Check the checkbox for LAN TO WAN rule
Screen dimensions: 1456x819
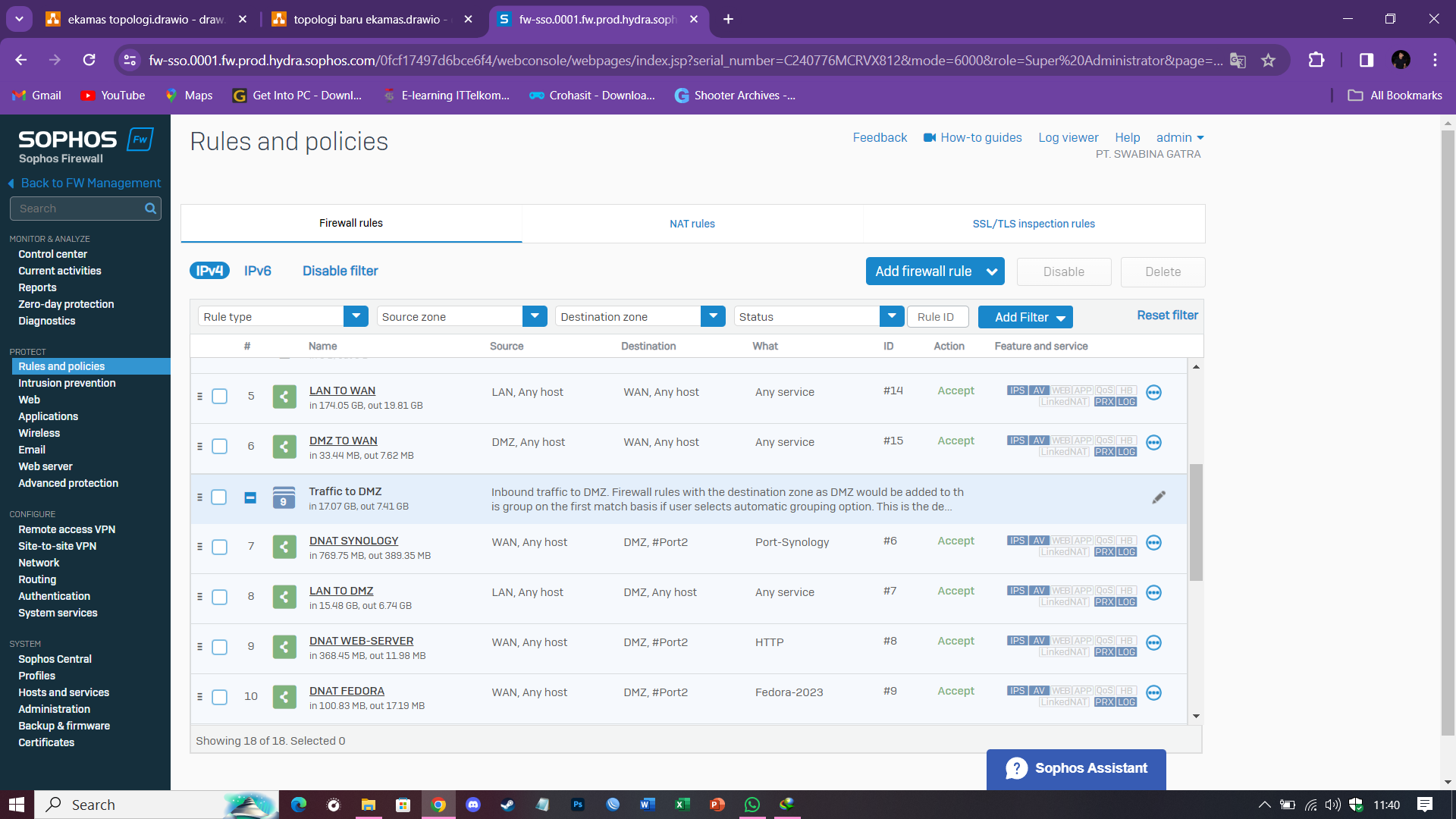(x=220, y=397)
